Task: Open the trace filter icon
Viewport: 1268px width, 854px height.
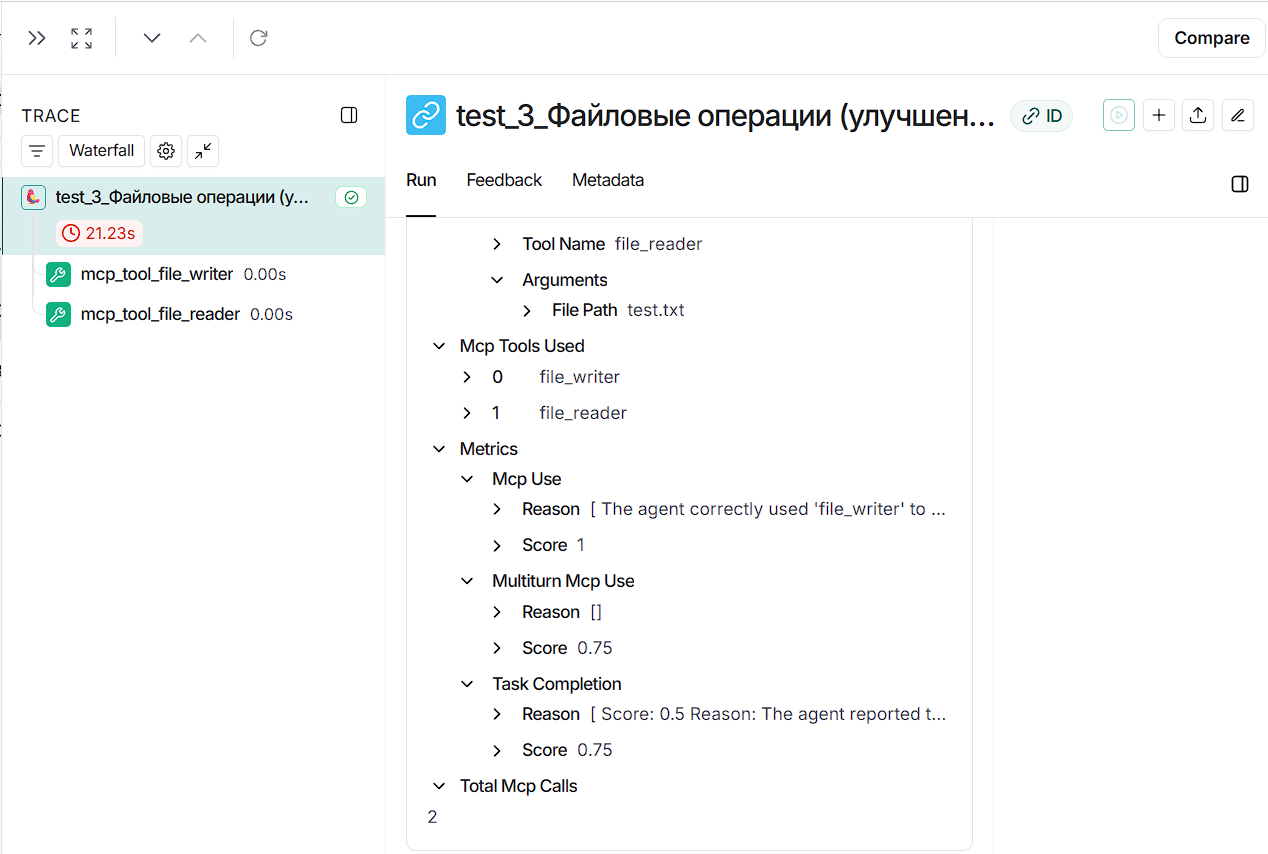Action: (37, 151)
